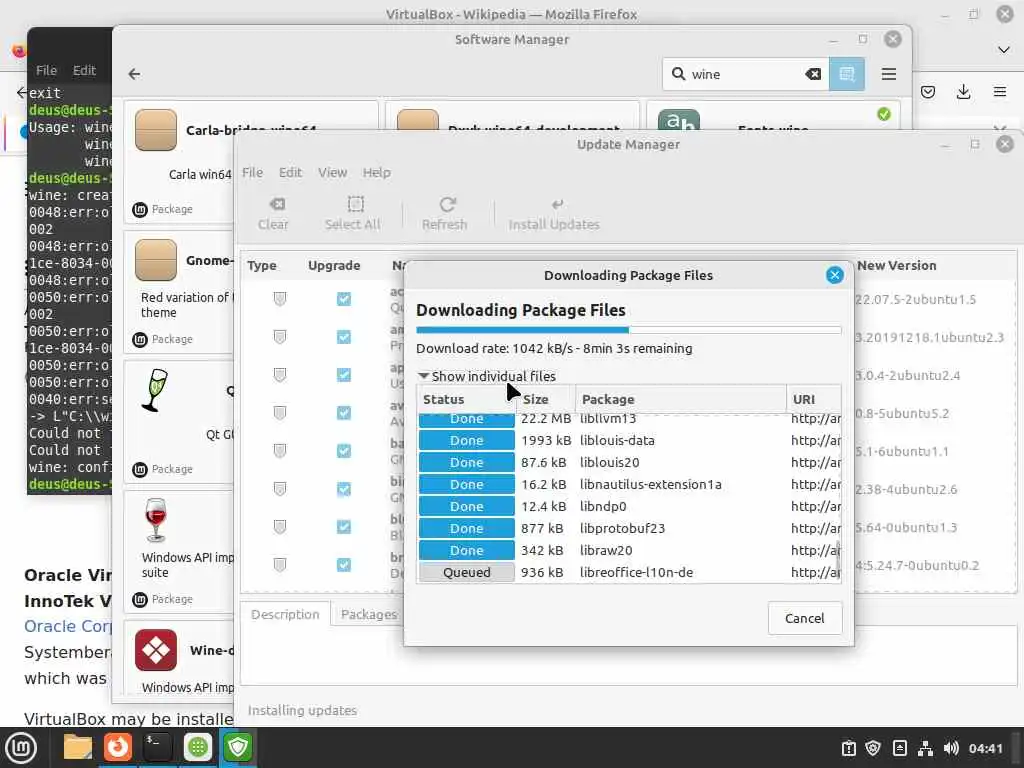
Task: Toggle upgrade checkbox for 2.38-4ubuntu2.6 row
Action: 344,488
